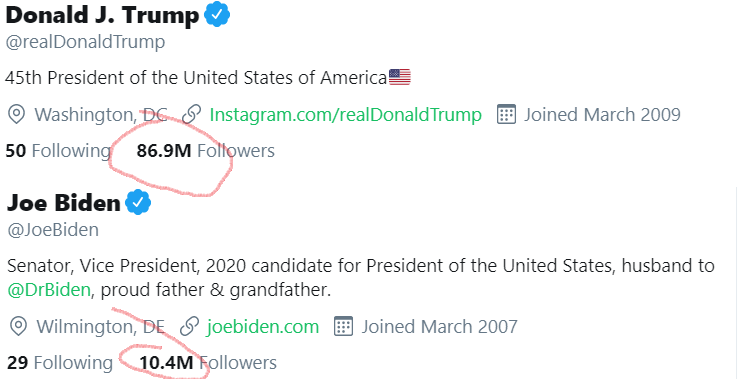
Task: Click the link chain icon before joebiden.com
Action: click(189, 327)
